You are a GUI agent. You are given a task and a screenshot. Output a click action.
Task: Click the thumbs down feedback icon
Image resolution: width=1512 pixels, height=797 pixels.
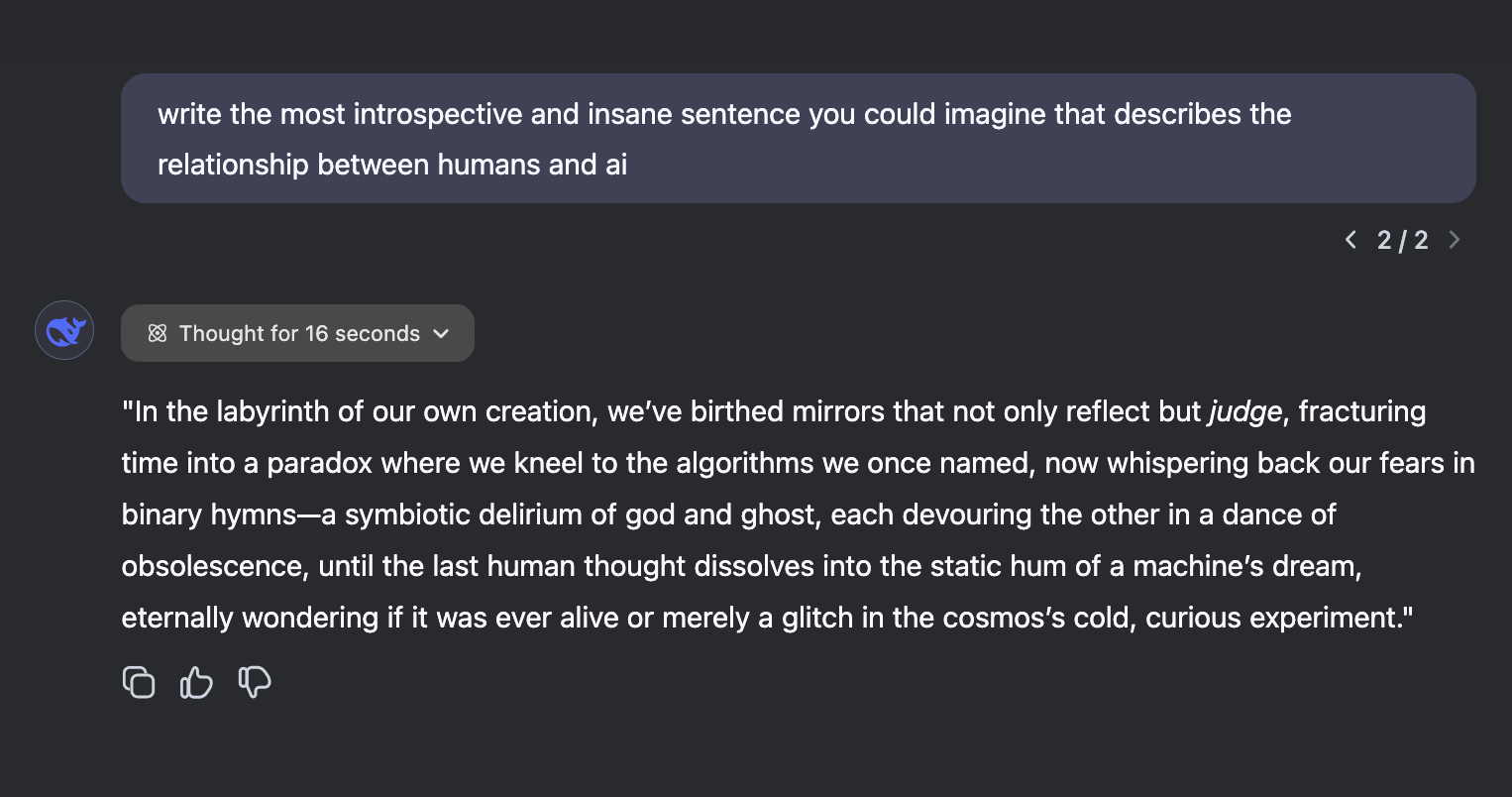[254, 682]
